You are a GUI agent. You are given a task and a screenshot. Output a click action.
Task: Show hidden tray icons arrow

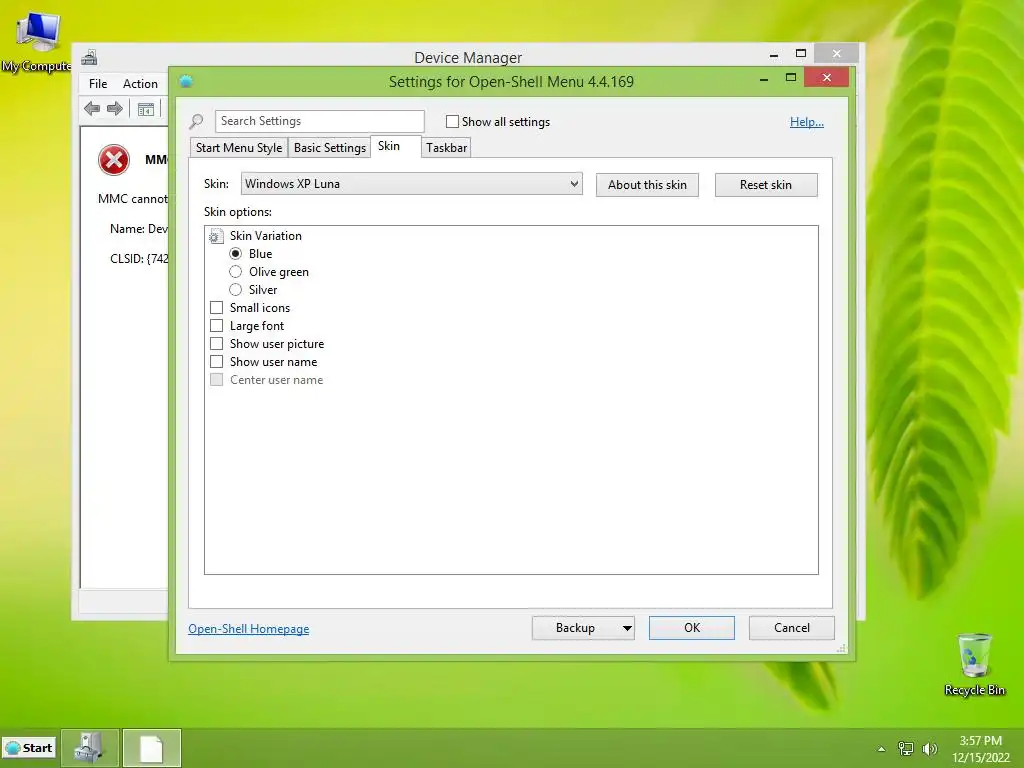pos(881,749)
